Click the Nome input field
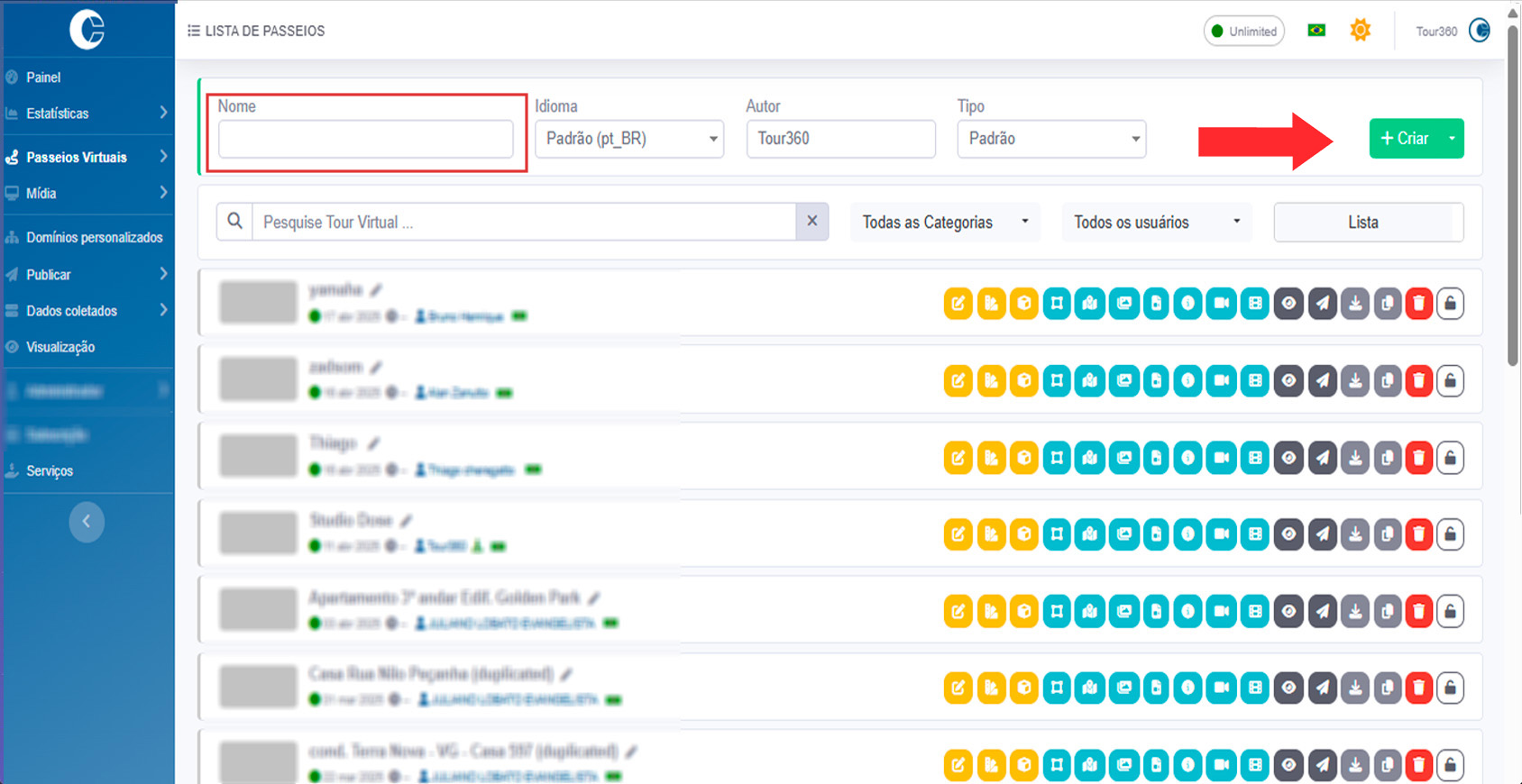Image resolution: width=1522 pixels, height=784 pixels. point(365,140)
